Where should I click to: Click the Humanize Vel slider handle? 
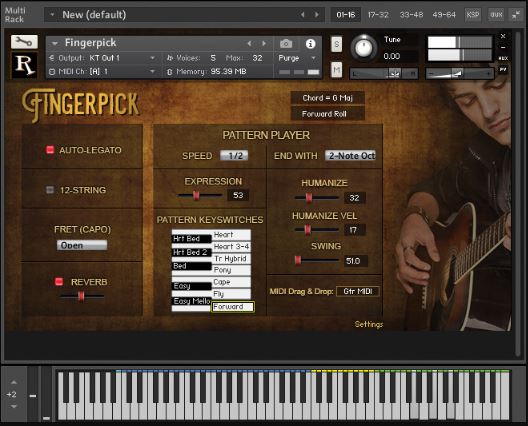(x=307, y=230)
